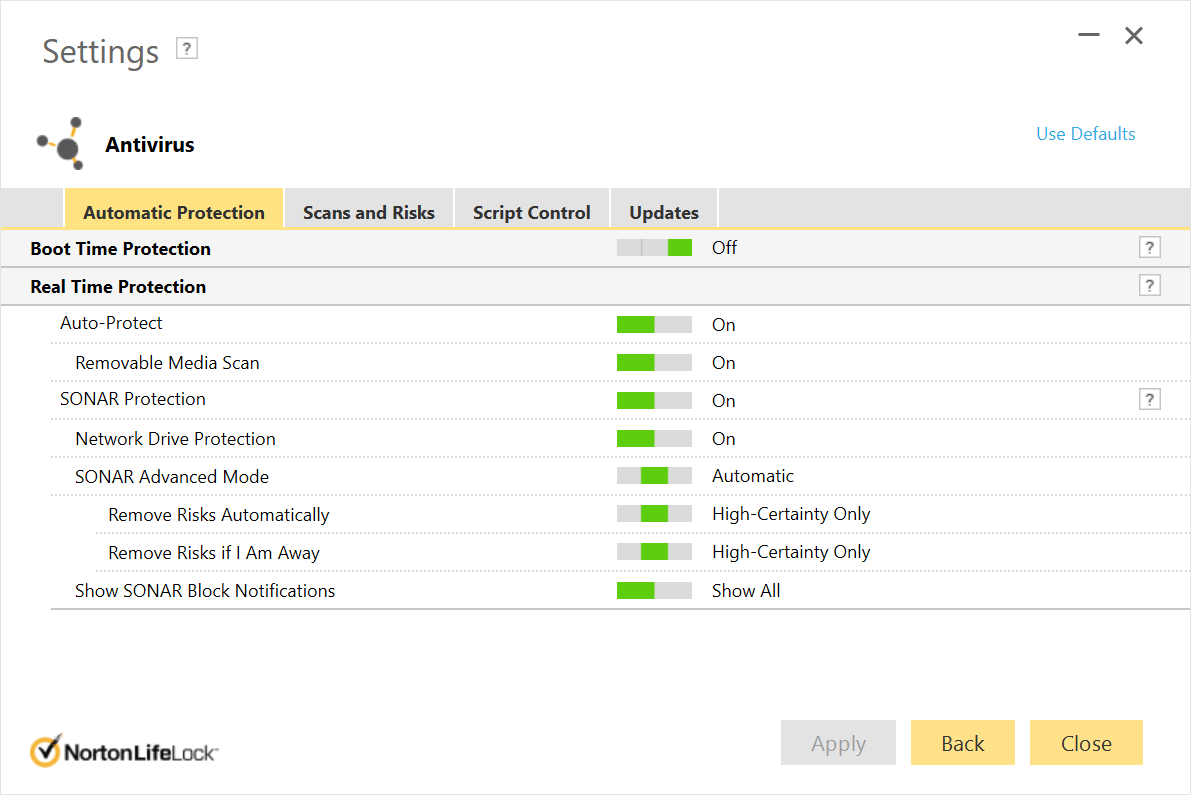Click the Boot Time Protection heading
Image resolution: width=1191 pixels, height=795 pixels.
[121, 248]
